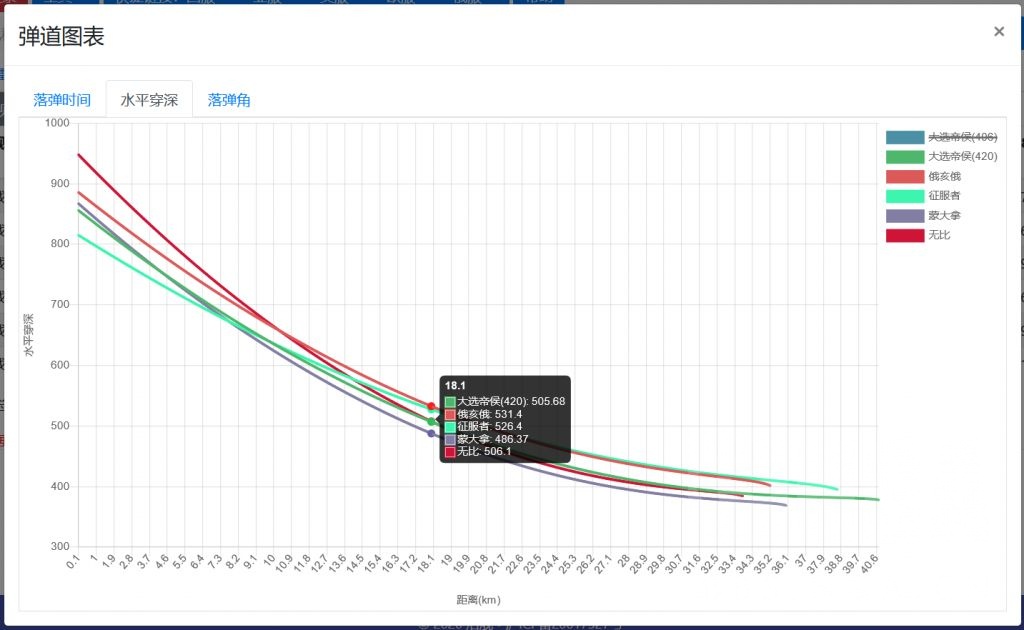Switch to the 落弹时间 tab
Viewport: 1024px width, 630px height.
[62, 100]
